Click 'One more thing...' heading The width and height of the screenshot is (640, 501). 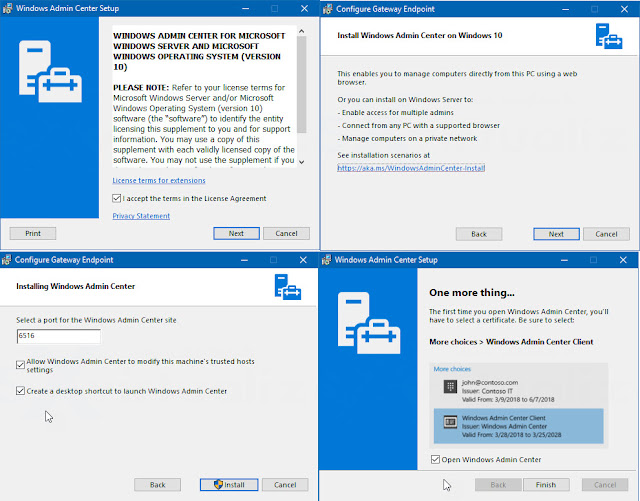tap(472, 293)
